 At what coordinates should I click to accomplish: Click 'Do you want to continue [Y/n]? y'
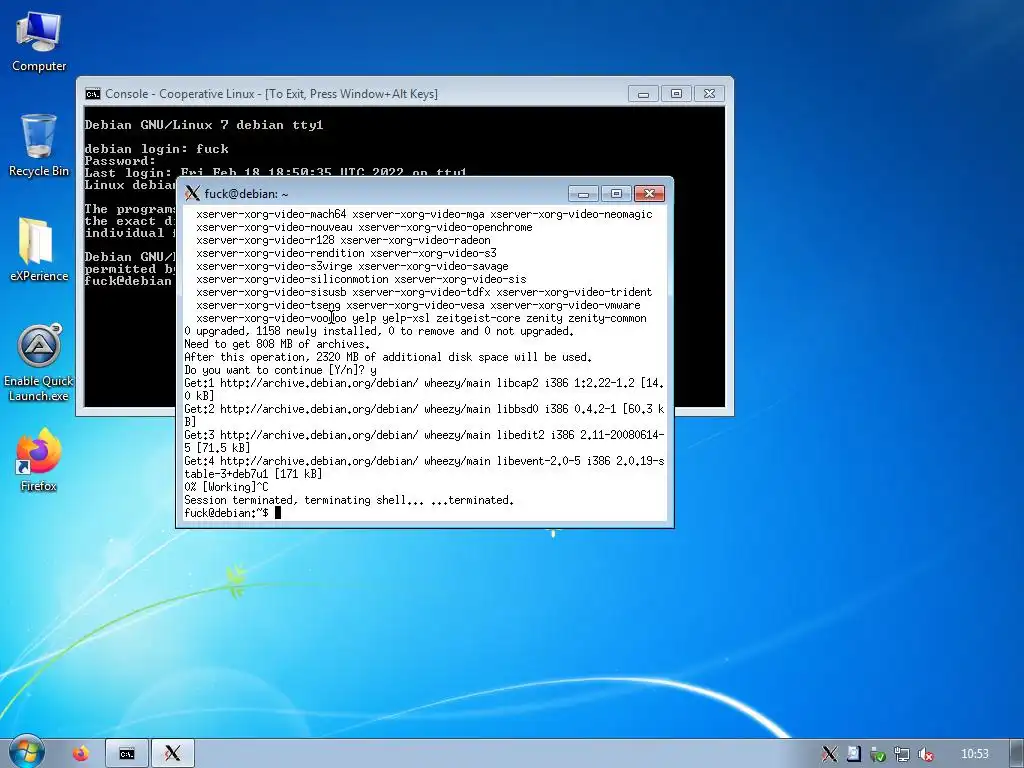pos(280,370)
